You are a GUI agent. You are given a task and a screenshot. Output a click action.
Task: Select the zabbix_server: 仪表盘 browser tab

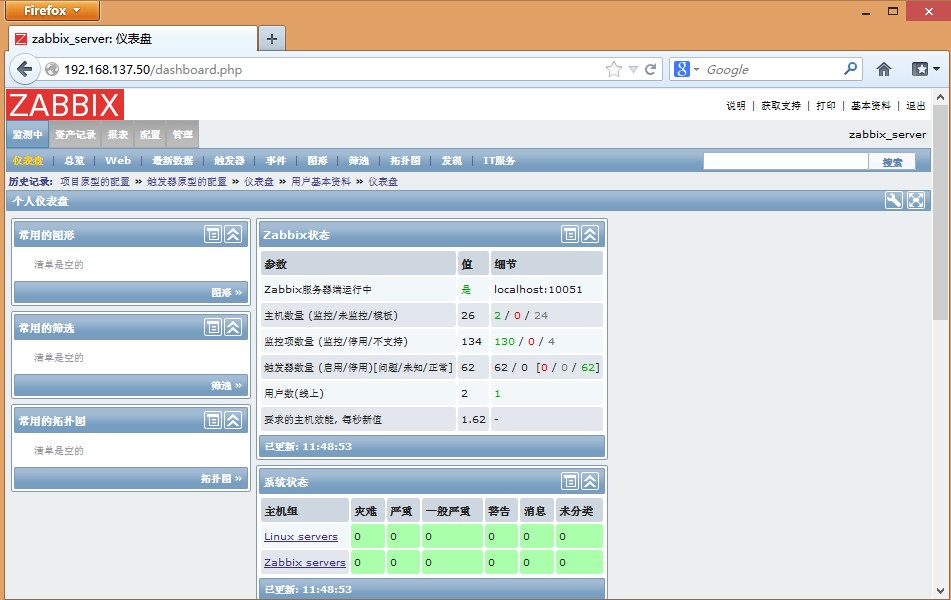pos(132,39)
